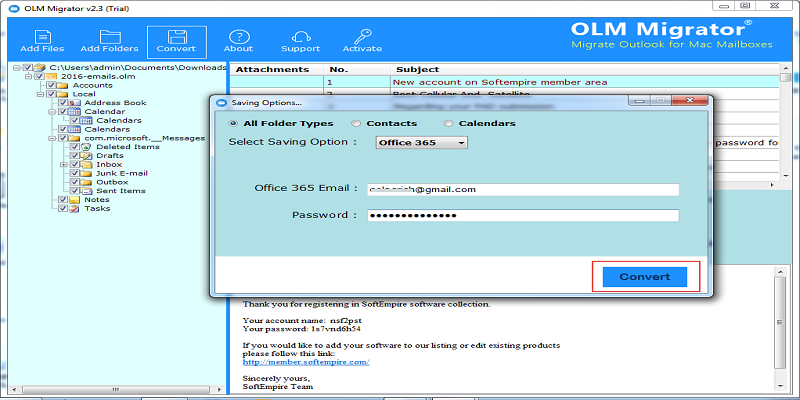Click the Saving Options dialog title icon

point(221,103)
